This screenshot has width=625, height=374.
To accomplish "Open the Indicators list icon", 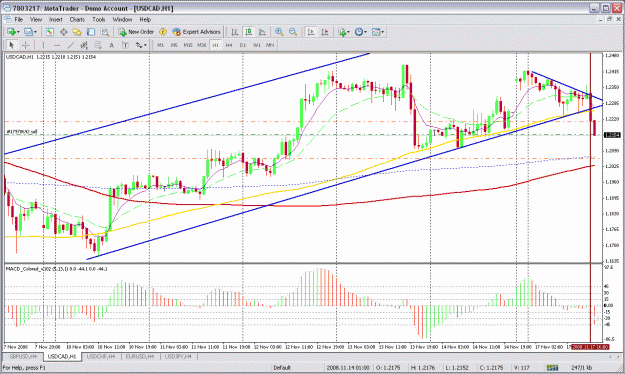I will coord(342,32).
